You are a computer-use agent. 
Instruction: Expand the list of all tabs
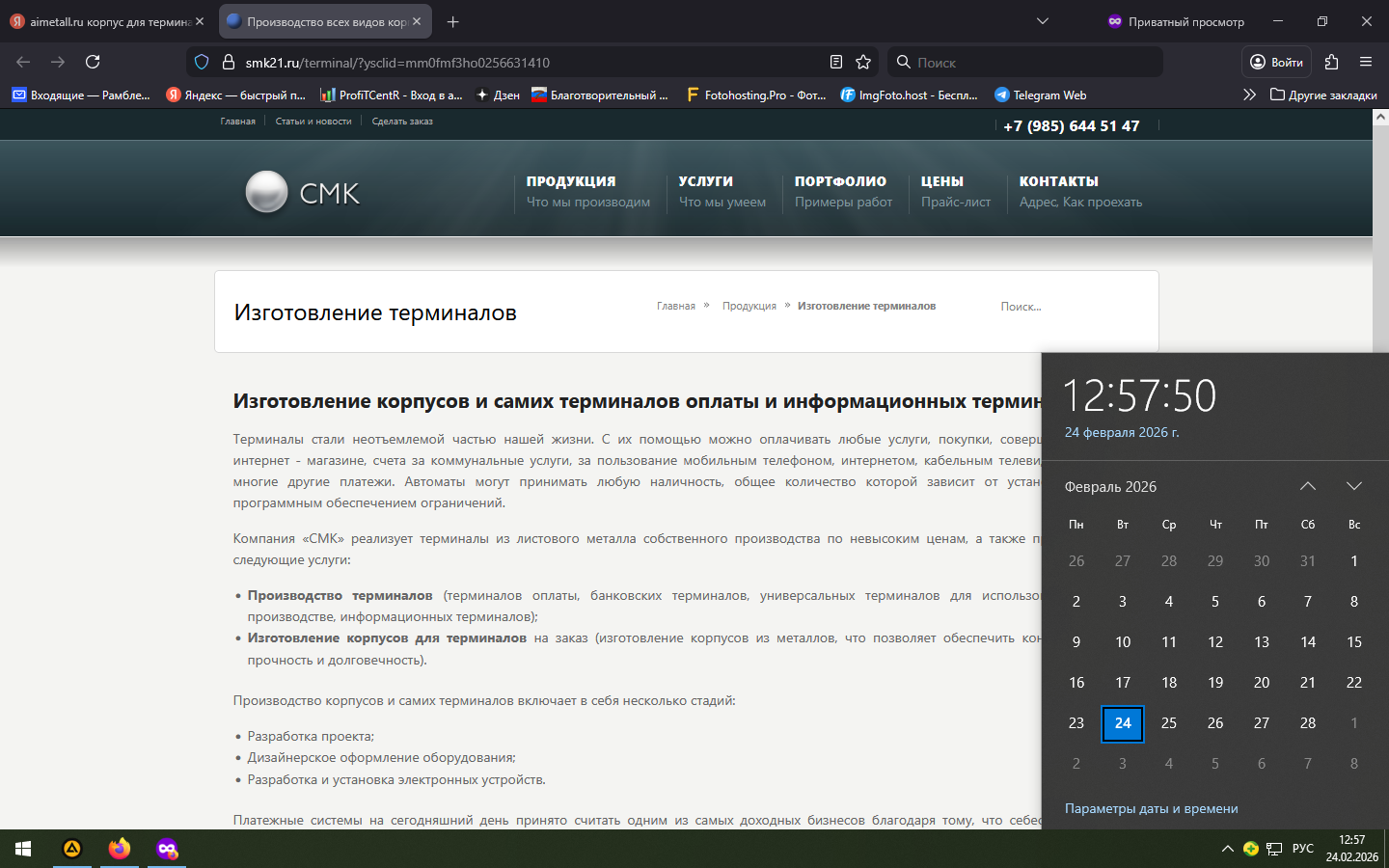[1042, 21]
